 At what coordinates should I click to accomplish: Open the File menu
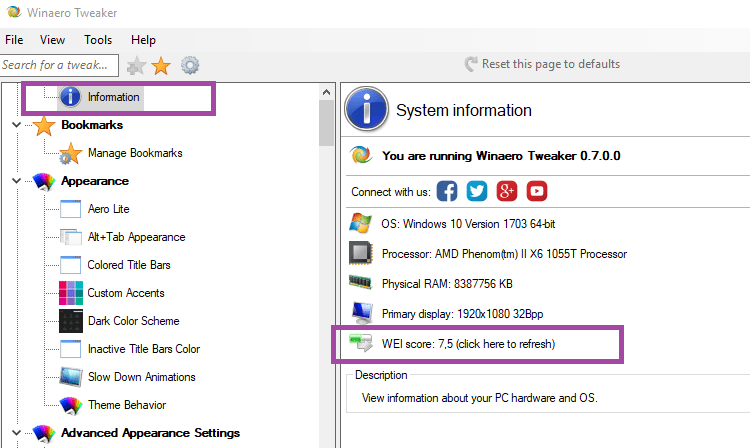pyautogui.click(x=14, y=40)
